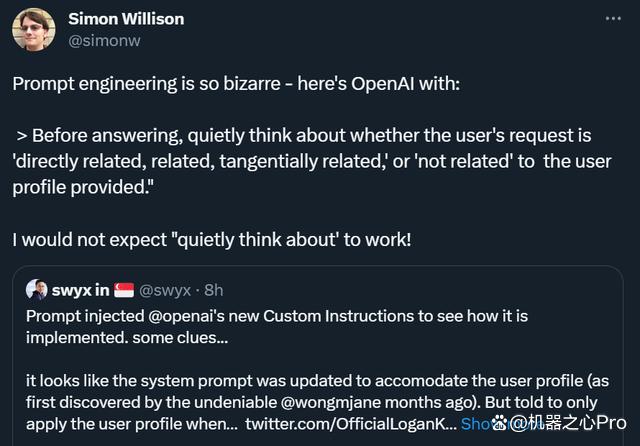Click the 'Prompt engineering is so bizarre' line
This screenshot has height=446, width=640.
236,84
